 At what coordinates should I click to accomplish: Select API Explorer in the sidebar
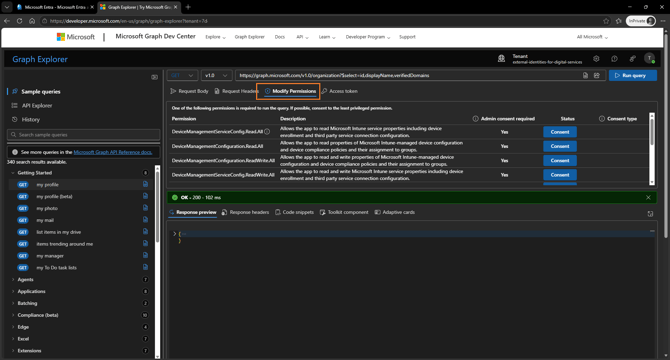[37, 105]
